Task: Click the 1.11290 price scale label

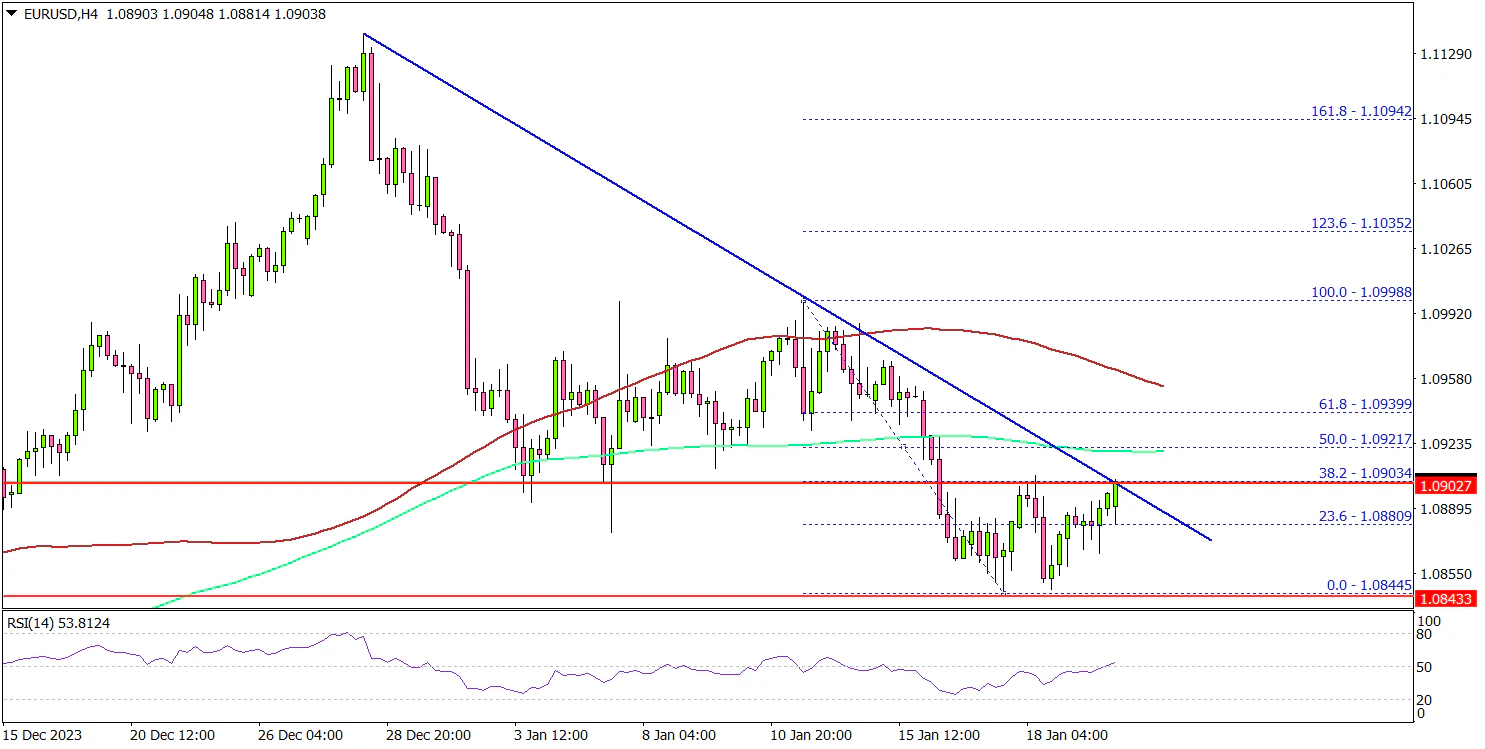Action: 1450,54
